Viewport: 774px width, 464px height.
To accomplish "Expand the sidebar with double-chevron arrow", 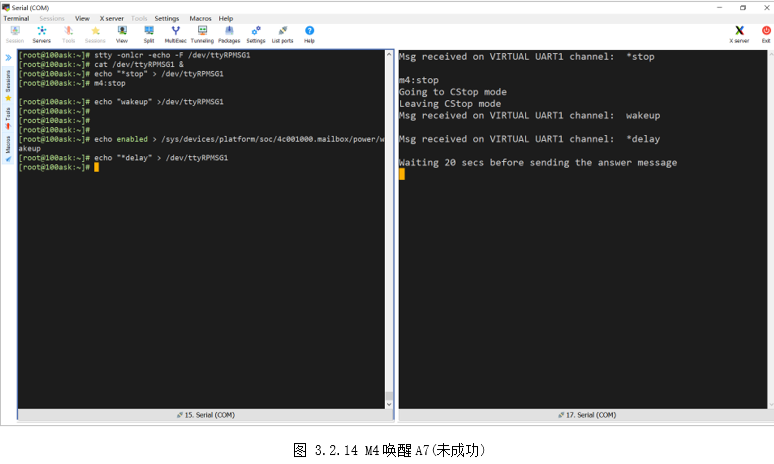I will click(x=8, y=57).
